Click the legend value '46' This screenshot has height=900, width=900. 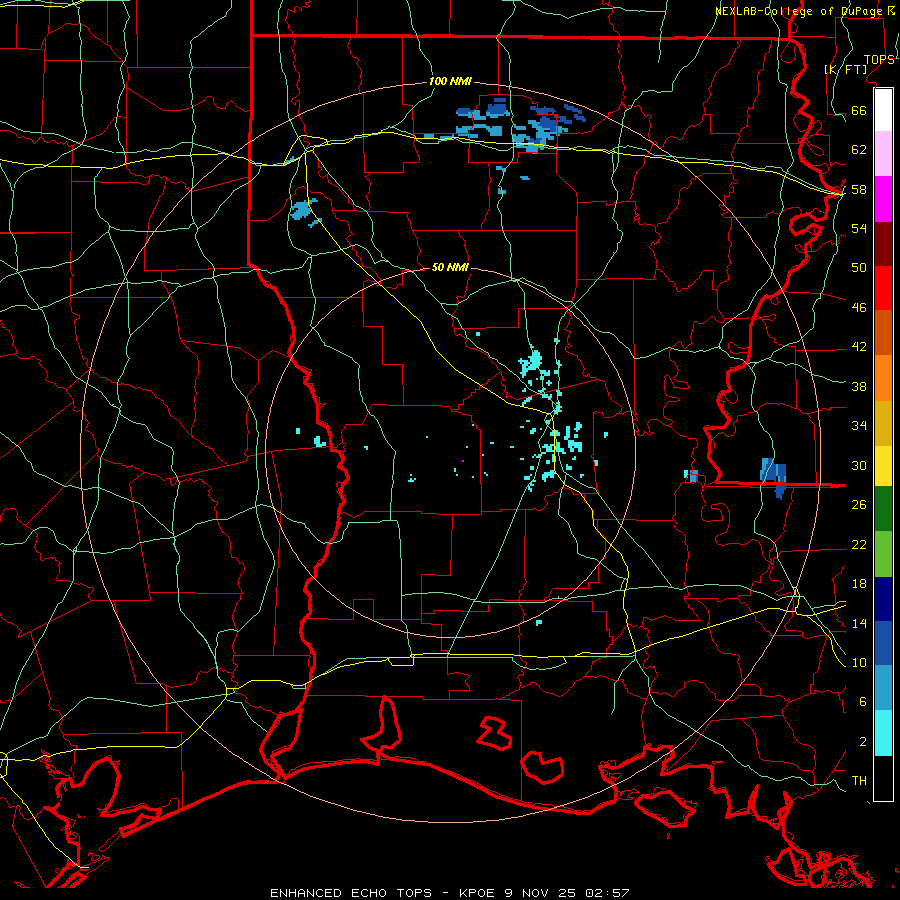click(x=859, y=308)
